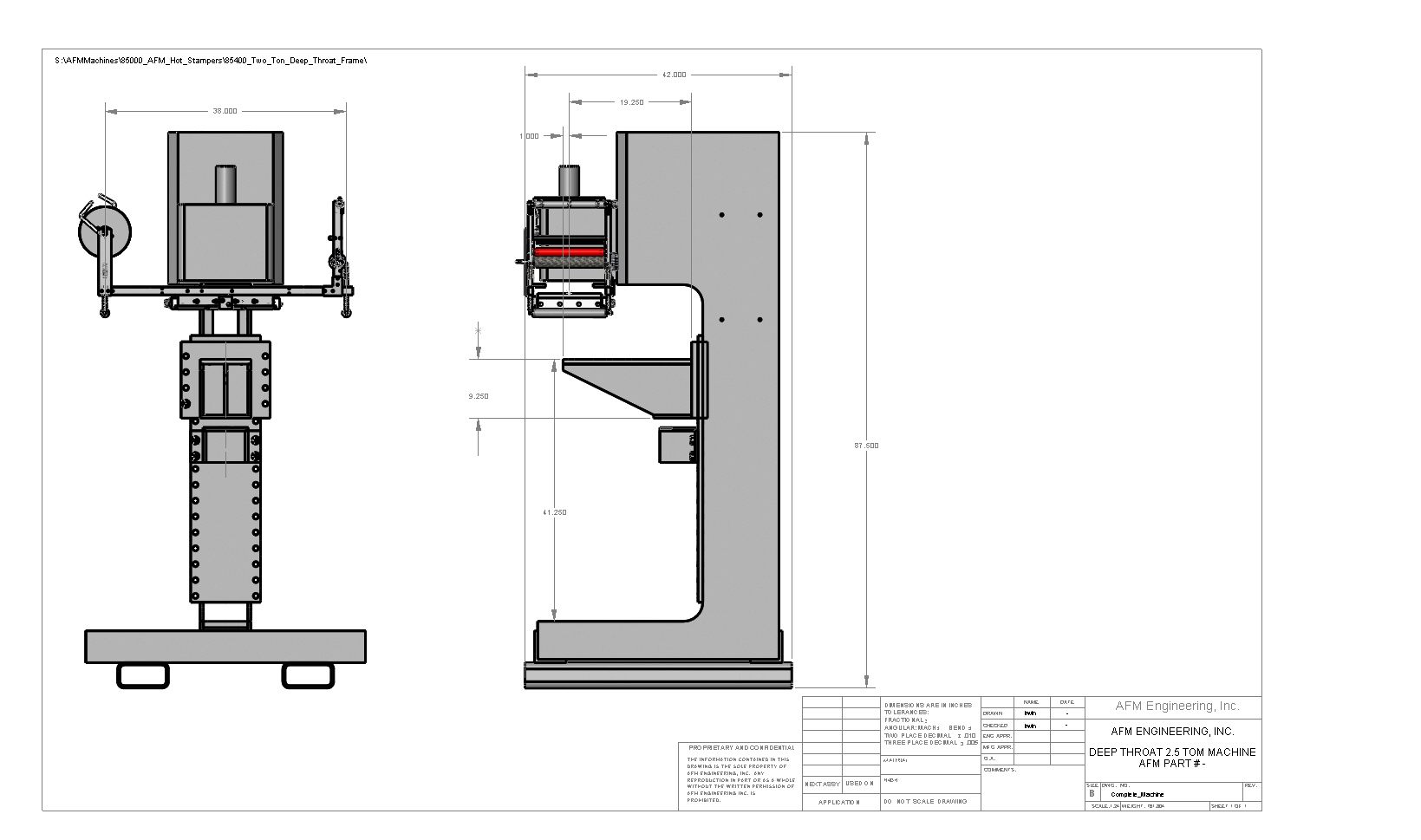The width and height of the screenshot is (1421, 840).
Task: Click the DEEP THROAT 2.5 TOM MACHINE title
Action: (x=1172, y=752)
